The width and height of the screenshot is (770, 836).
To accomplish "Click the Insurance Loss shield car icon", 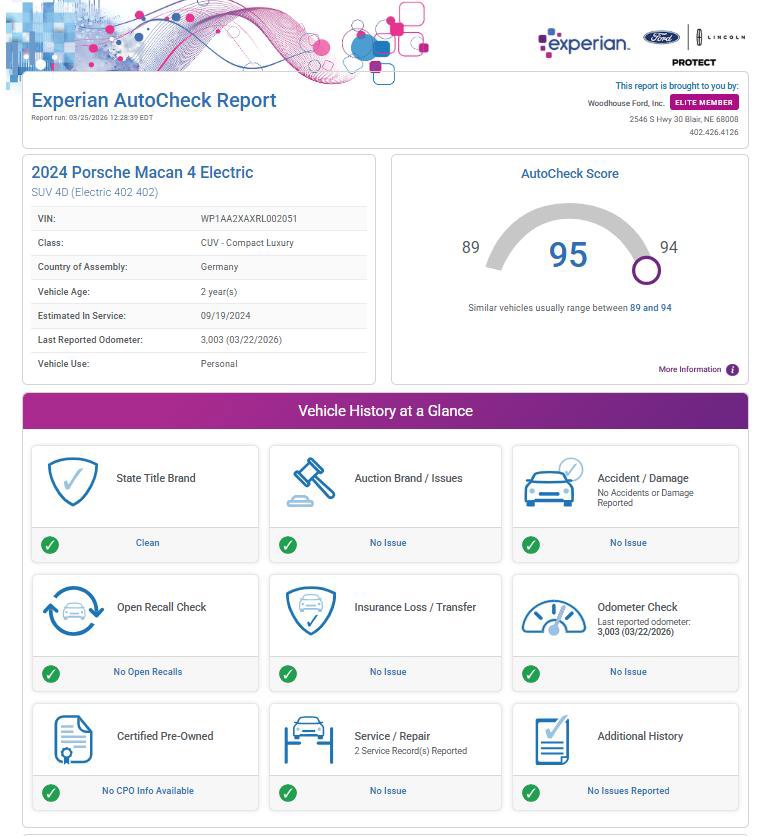I will [311, 611].
